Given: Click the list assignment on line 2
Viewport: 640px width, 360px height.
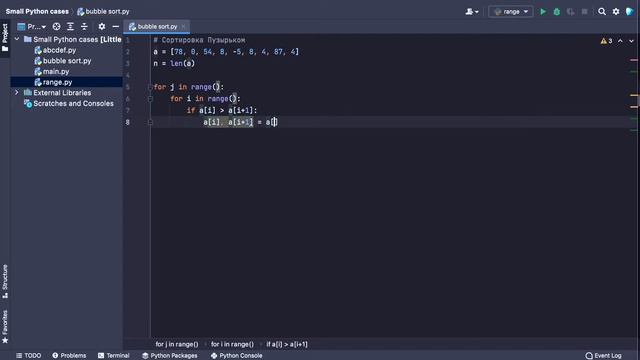Looking at the screenshot, I should 226,52.
